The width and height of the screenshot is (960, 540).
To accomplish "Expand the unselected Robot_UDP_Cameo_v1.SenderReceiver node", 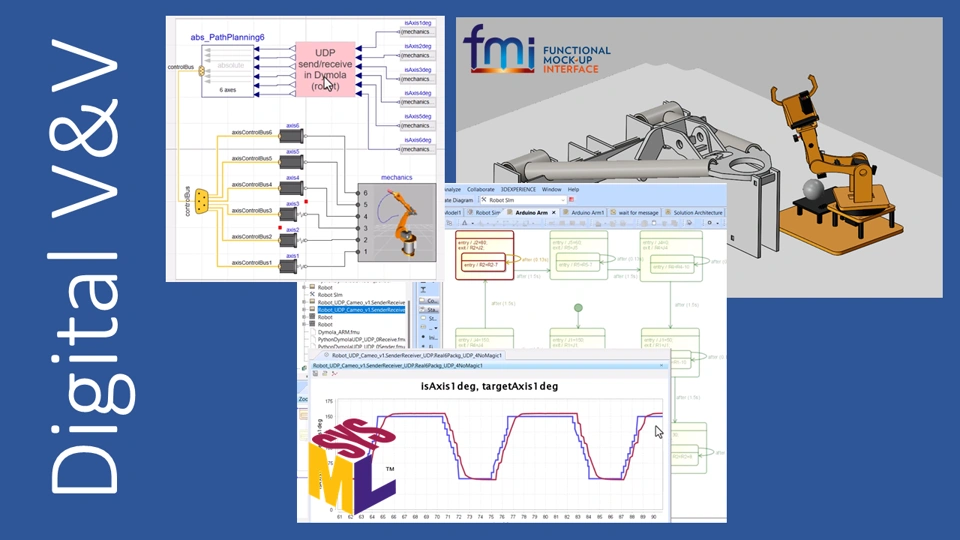I will pos(304,302).
